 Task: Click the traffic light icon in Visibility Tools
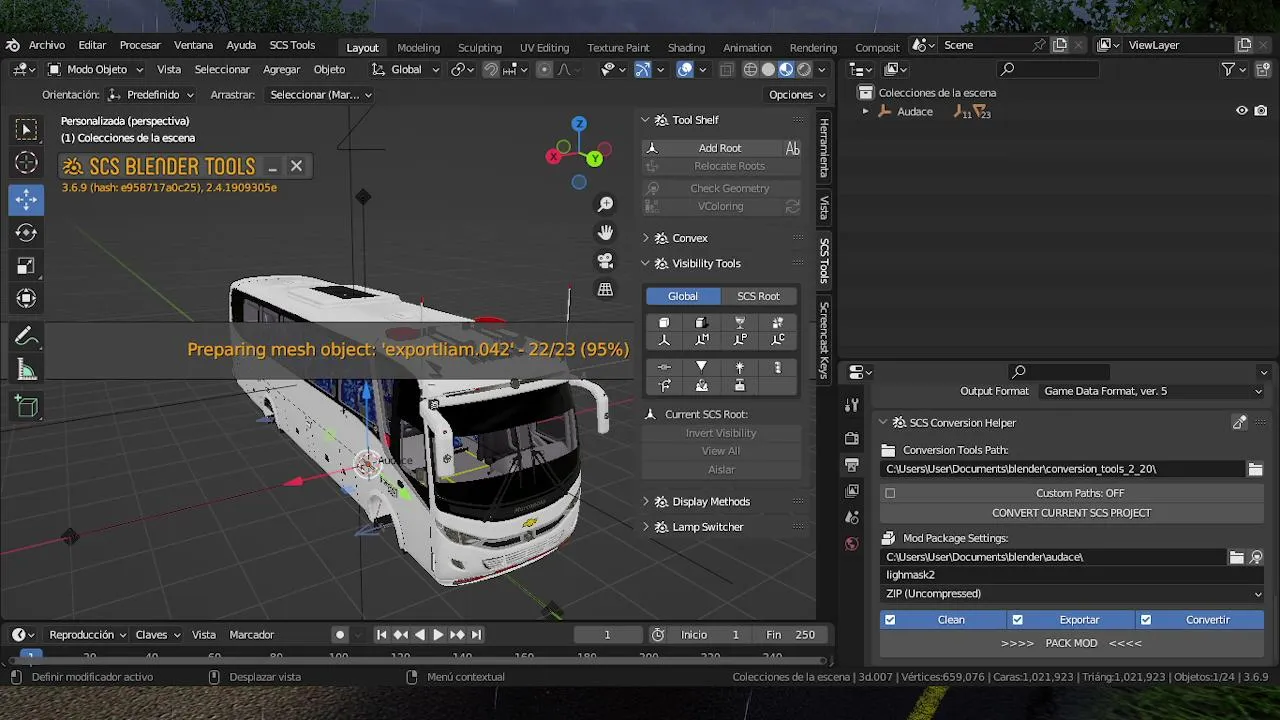click(x=778, y=367)
